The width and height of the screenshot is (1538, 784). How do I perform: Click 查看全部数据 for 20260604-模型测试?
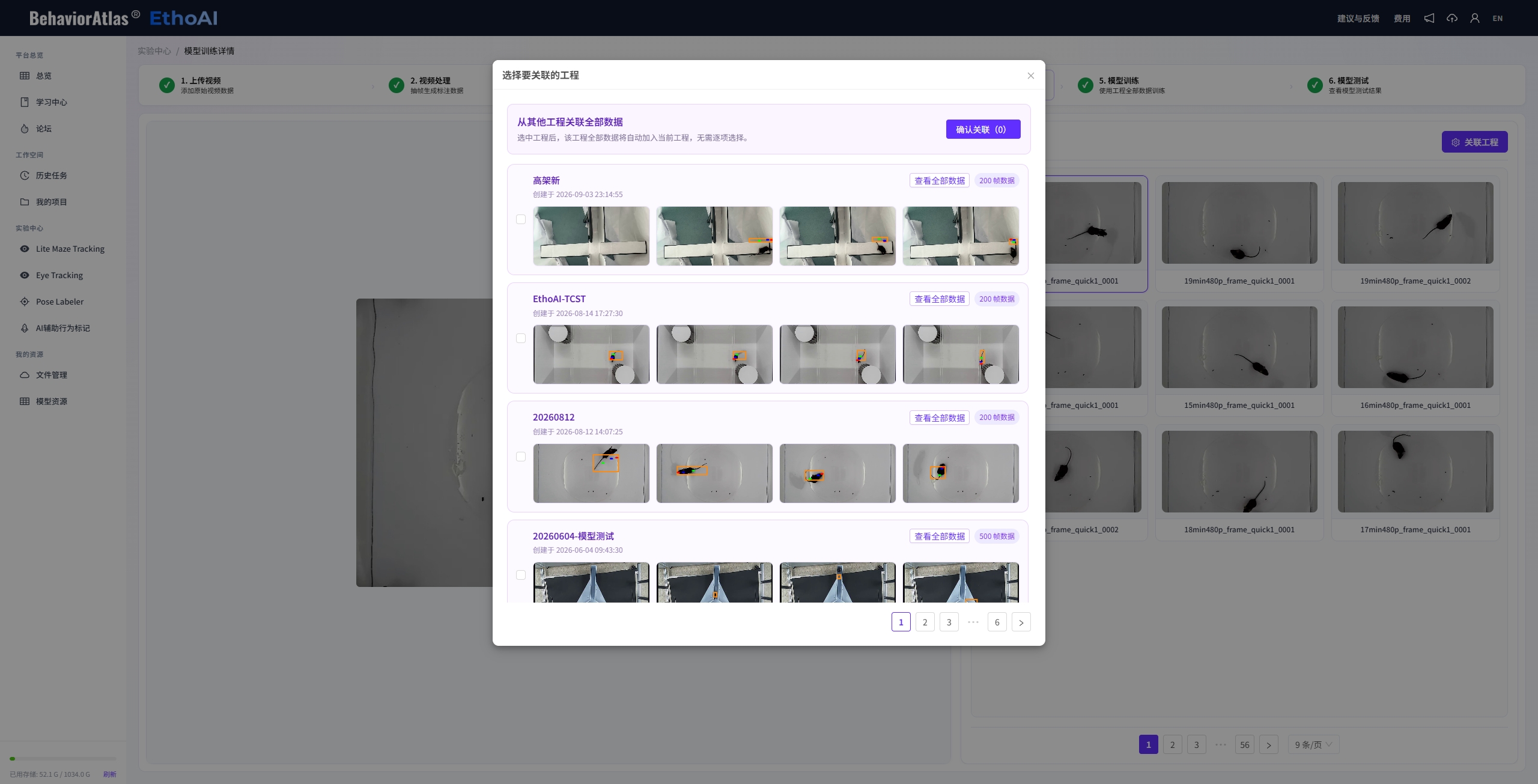click(940, 536)
